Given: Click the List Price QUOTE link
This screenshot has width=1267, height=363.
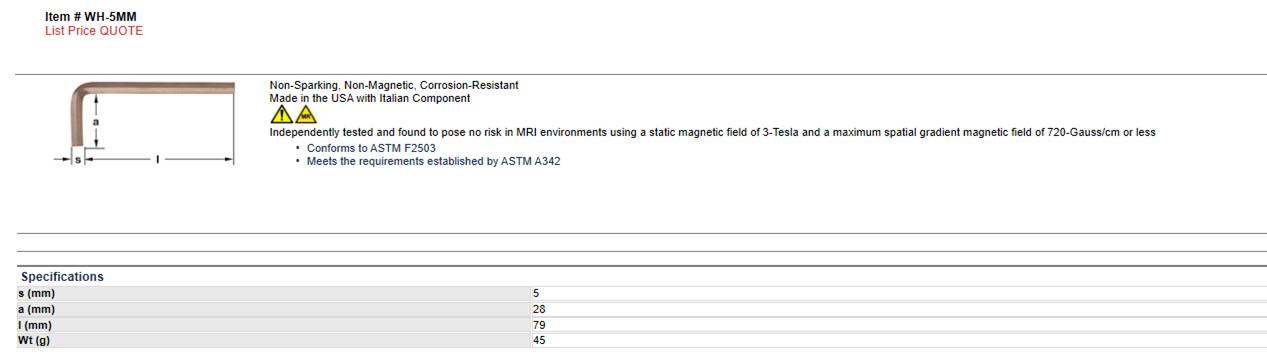Looking at the screenshot, I should [94, 31].
